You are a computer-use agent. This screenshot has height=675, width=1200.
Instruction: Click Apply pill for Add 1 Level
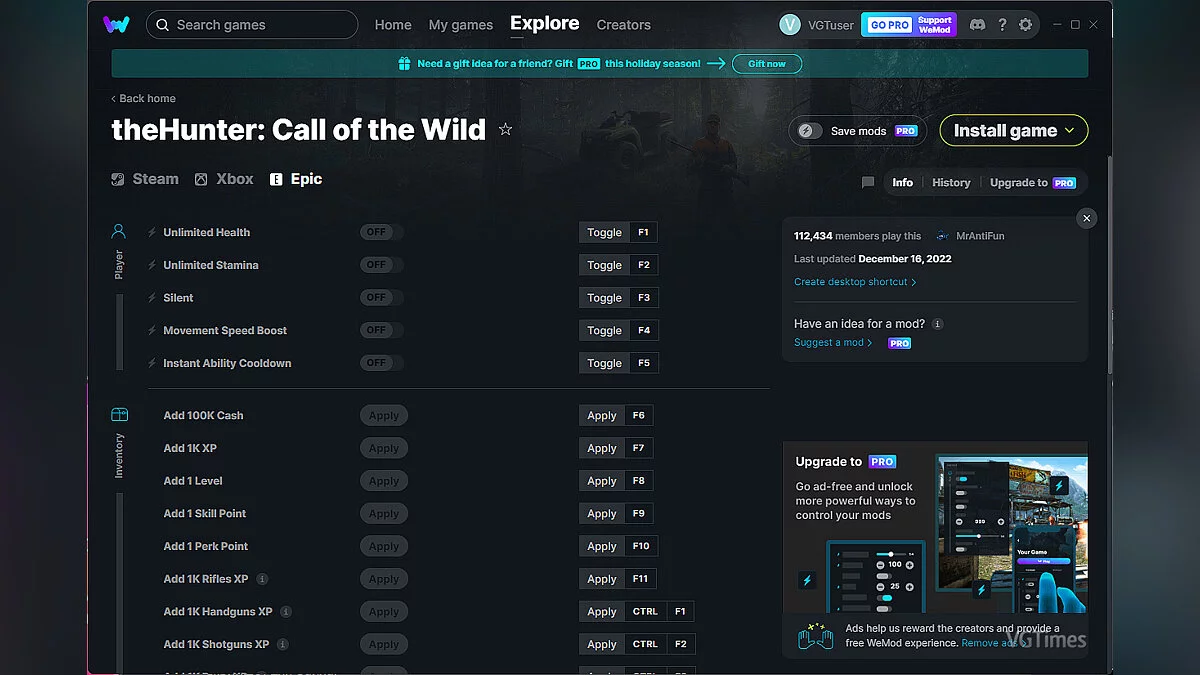(x=384, y=481)
